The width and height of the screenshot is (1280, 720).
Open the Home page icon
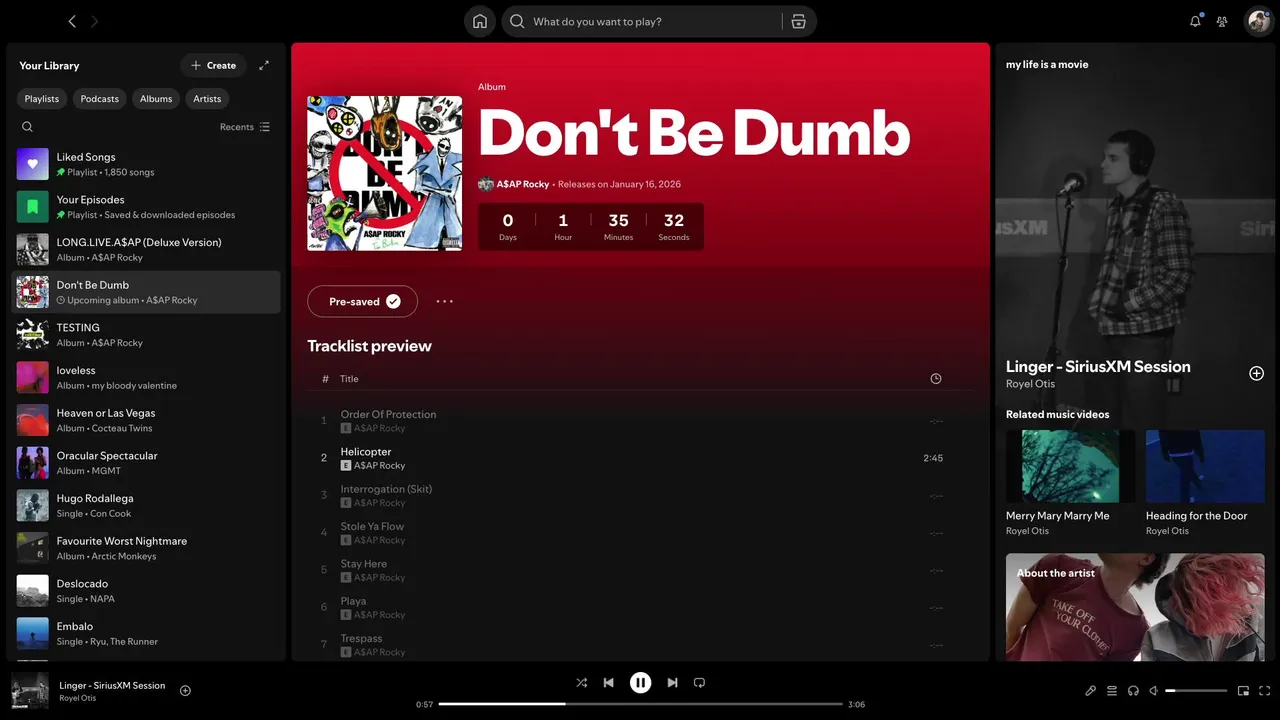pos(480,21)
